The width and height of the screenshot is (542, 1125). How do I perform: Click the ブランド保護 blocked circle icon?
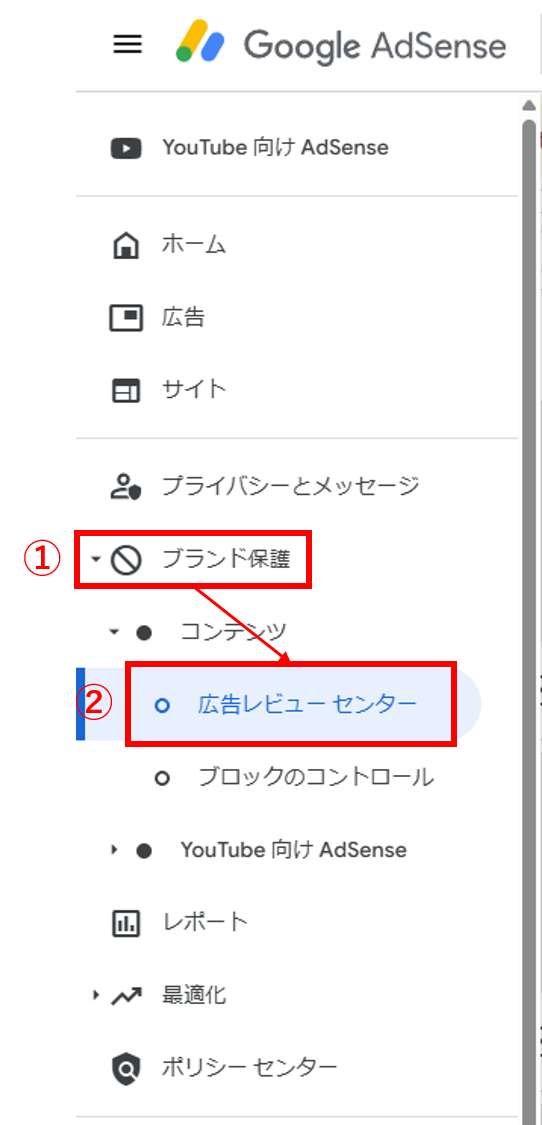coord(126,560)
